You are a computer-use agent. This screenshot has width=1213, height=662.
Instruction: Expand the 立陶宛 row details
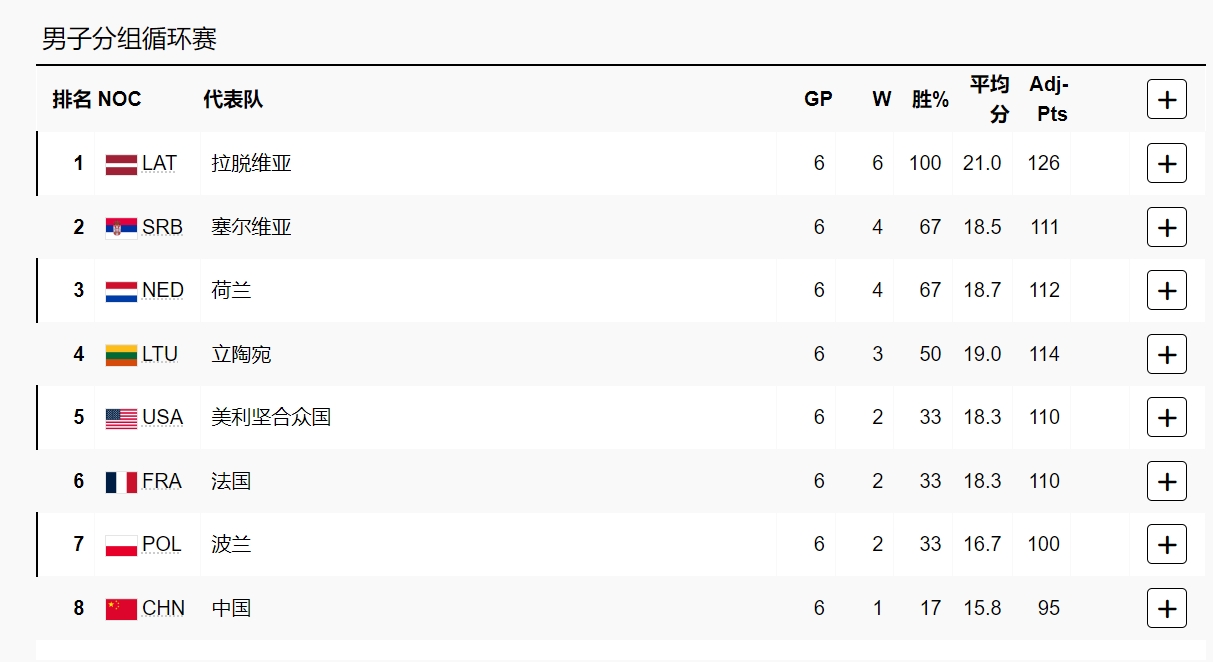(1166, 354)
